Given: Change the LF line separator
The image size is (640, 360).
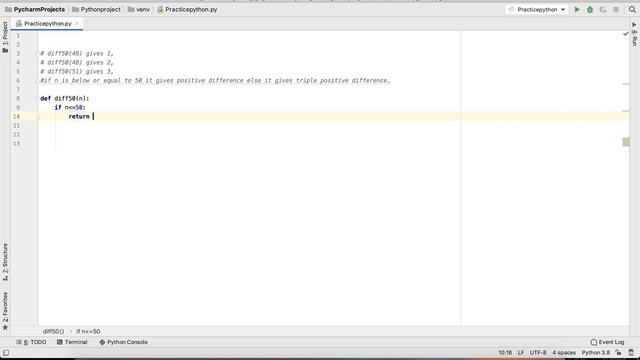Looking at the screenshot, I should click(521, 353).
